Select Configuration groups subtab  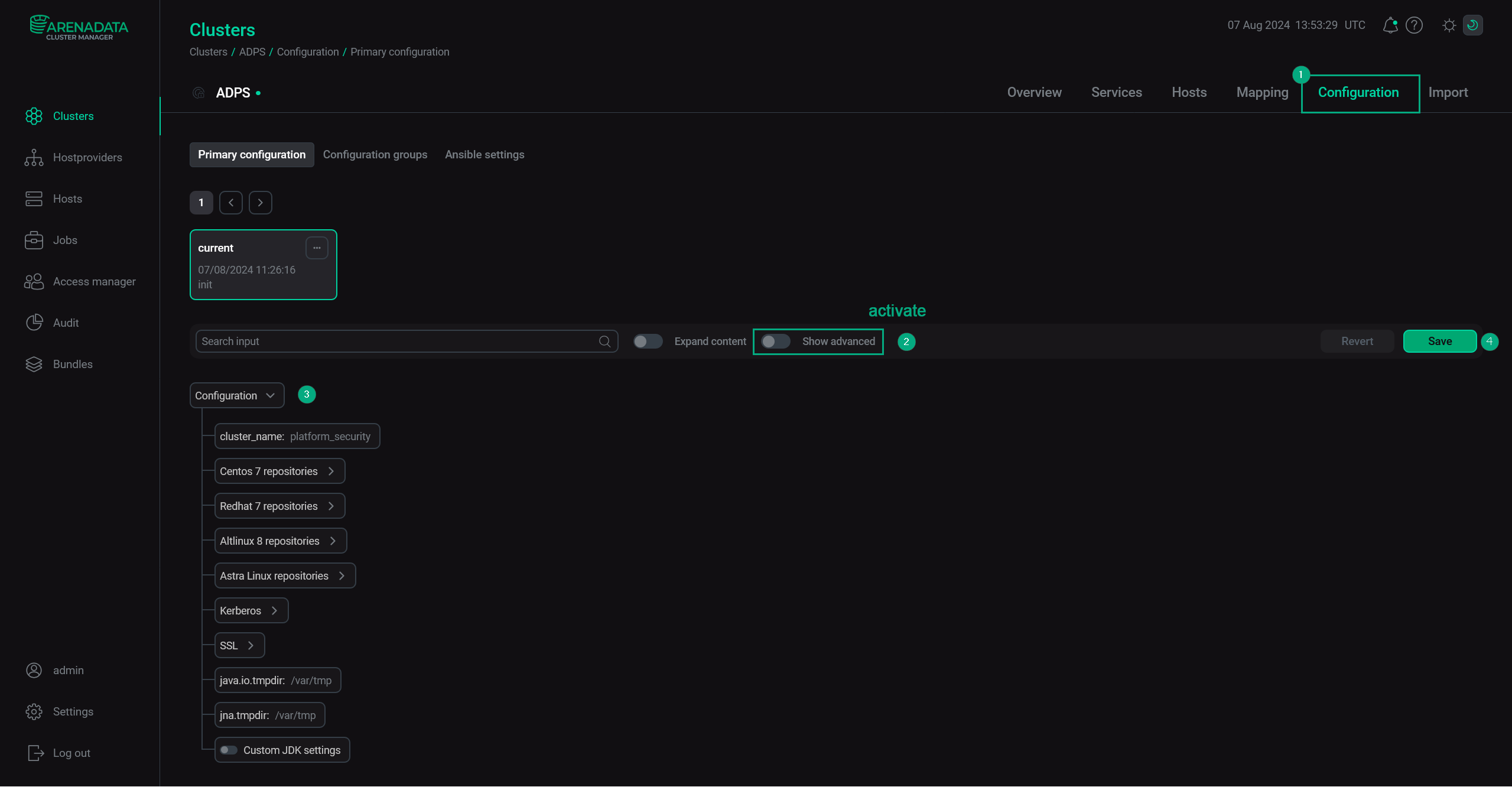pos(375,154)
